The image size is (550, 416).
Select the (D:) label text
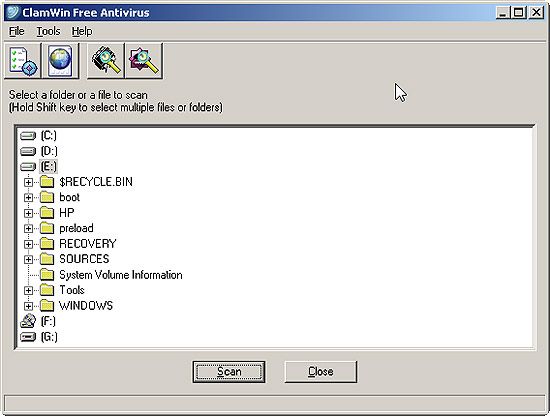point(49,151)
